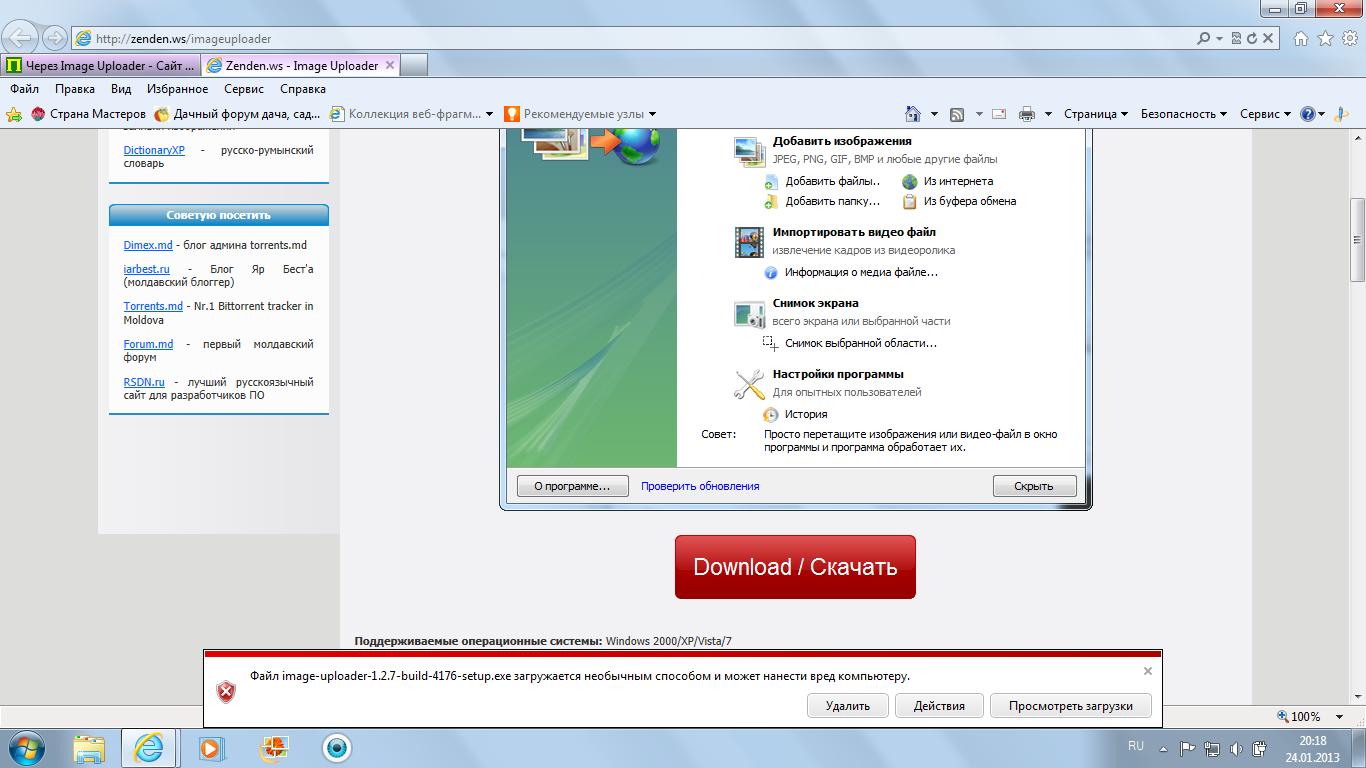Click the Windows Start orb

(28, 748)
